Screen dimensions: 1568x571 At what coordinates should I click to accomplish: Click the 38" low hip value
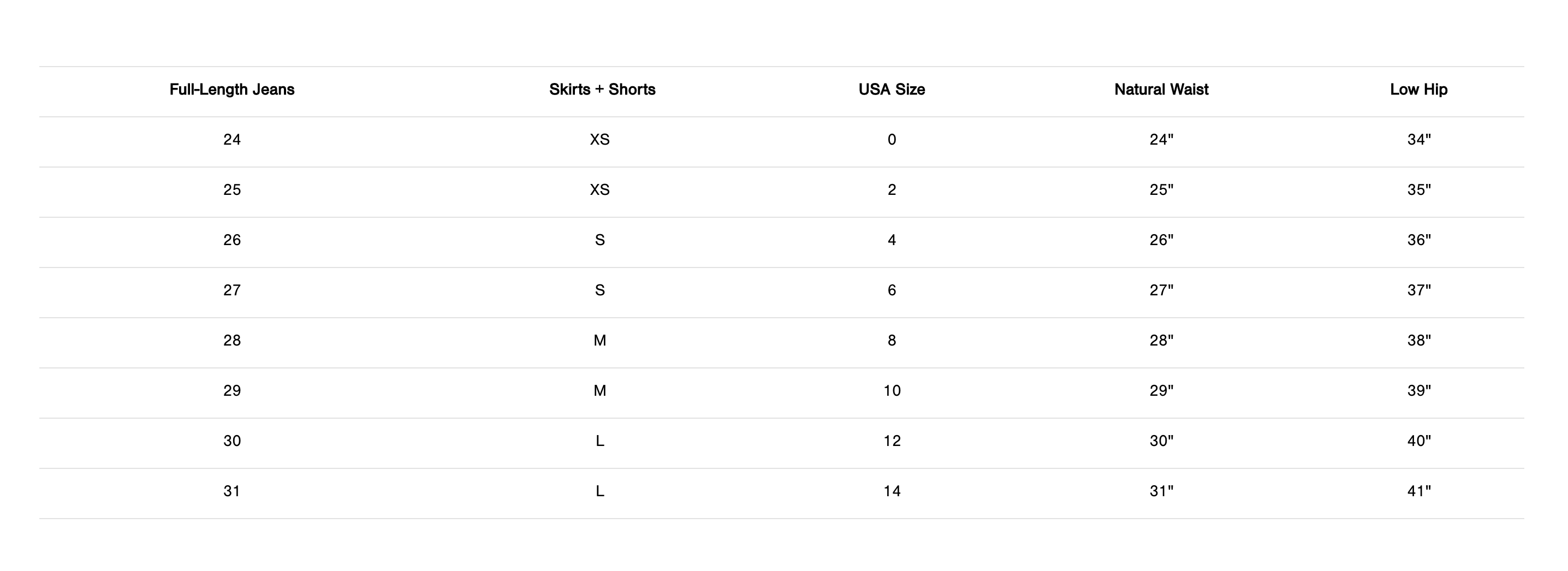click(x=1418, y=340)
